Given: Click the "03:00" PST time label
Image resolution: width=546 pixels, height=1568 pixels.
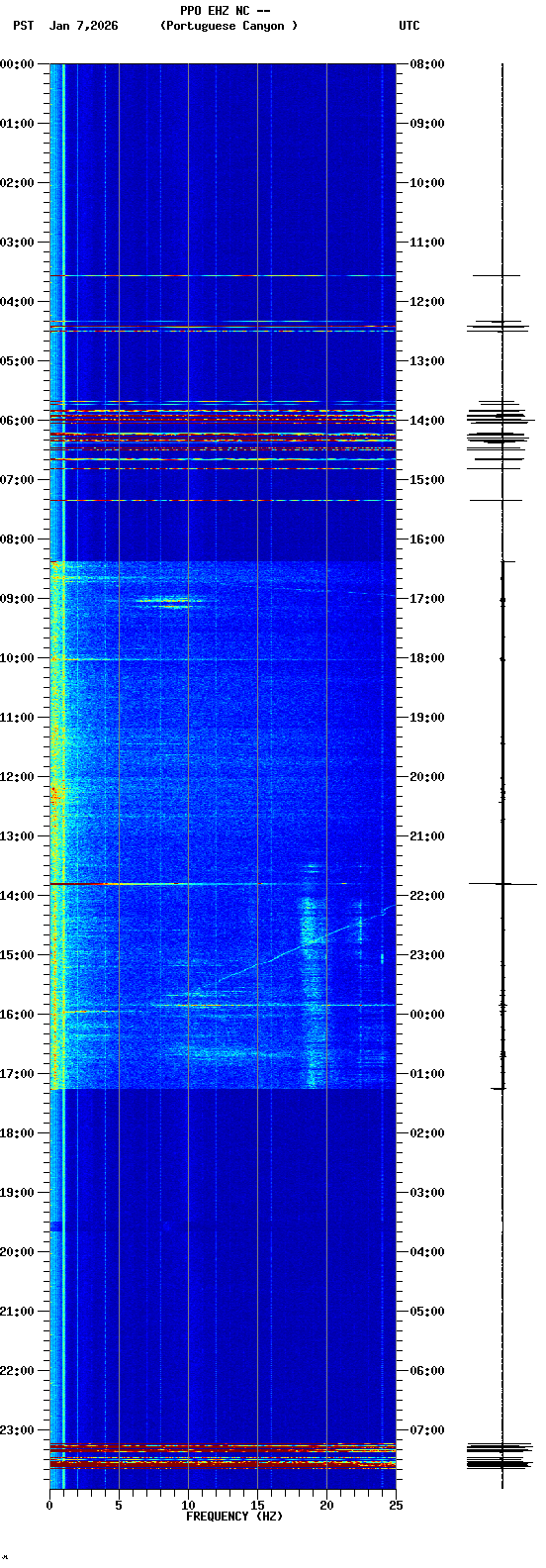Looking at the screenshot, I should [18, 243].
